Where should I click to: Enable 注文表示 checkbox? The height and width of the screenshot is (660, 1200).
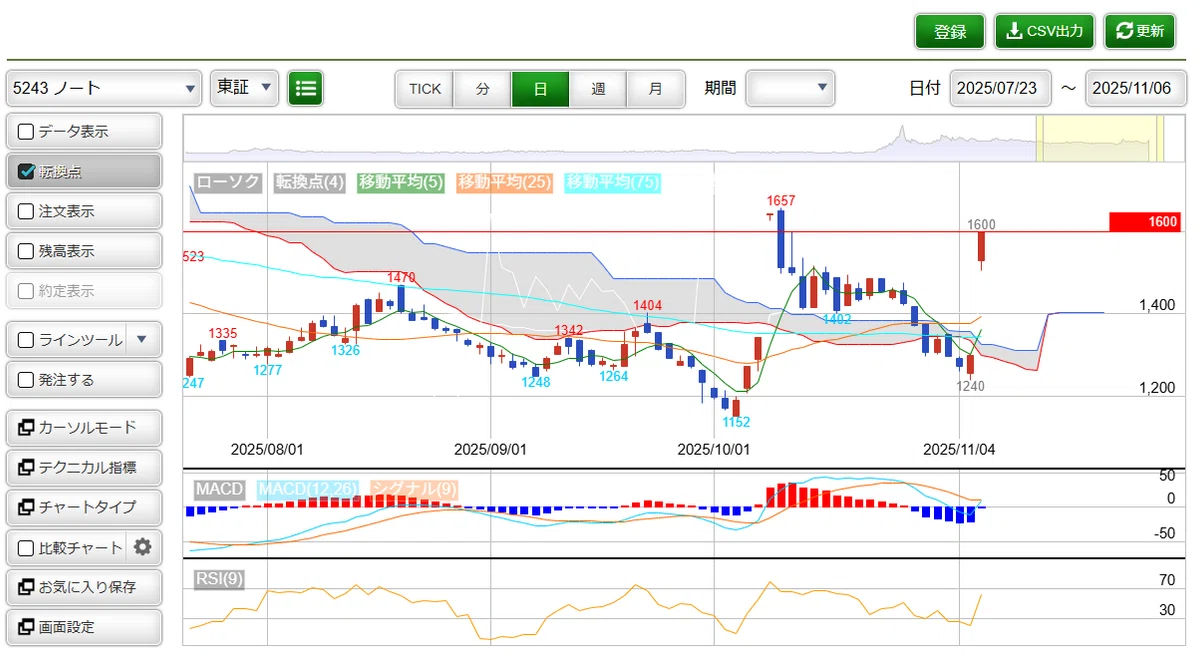pyautogui.click(x=26, y=211)
